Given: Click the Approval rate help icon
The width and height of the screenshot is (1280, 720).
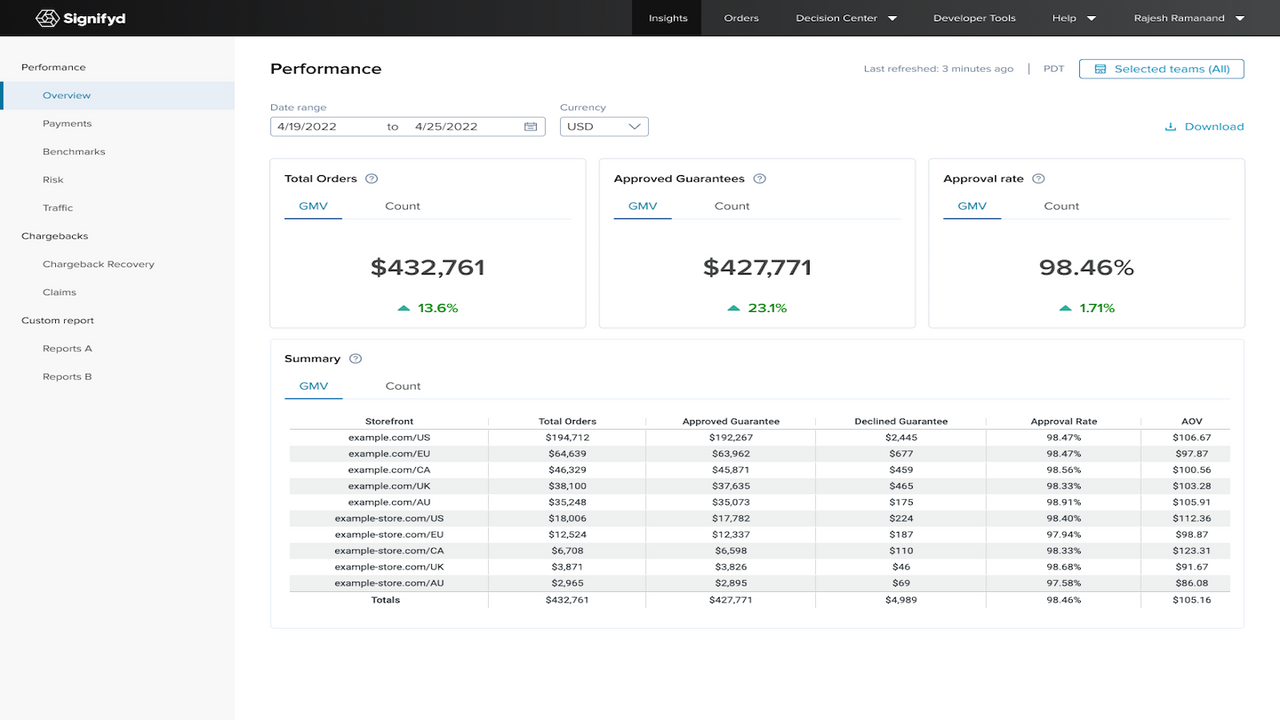Looking at the screenshot, I should click(1038, 179).
